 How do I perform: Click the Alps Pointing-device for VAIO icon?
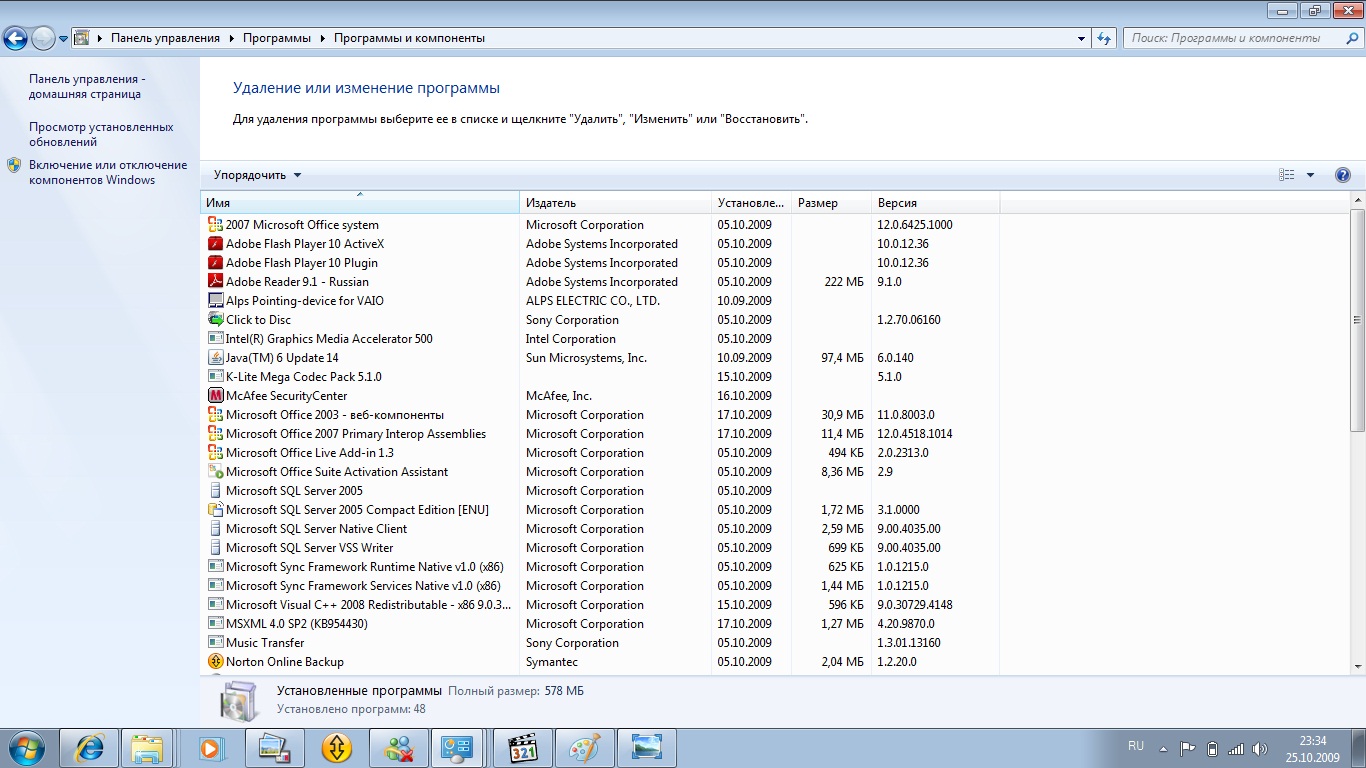pyautogui.click(x=215, y=301)
